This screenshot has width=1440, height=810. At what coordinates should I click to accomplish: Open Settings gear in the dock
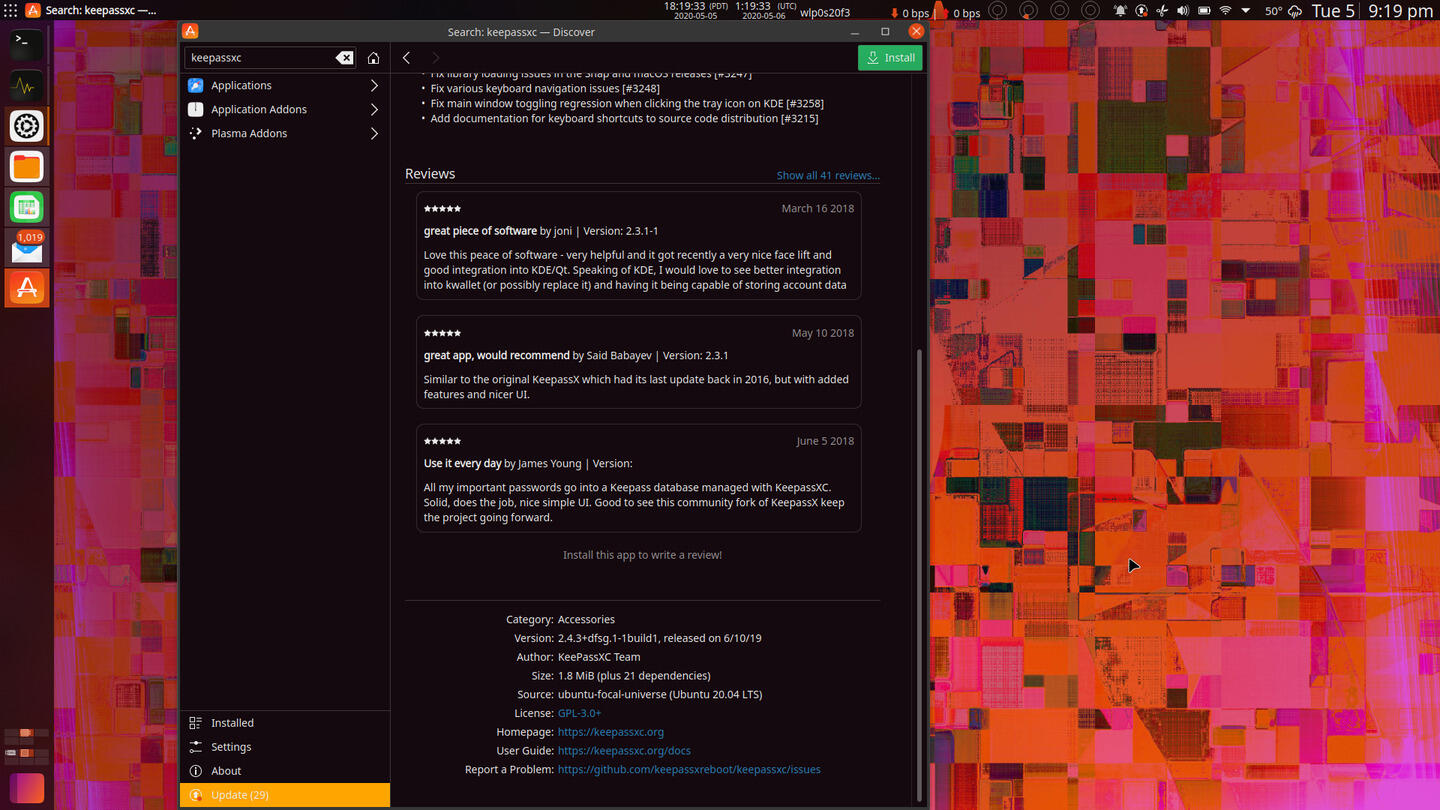(27, 126)
